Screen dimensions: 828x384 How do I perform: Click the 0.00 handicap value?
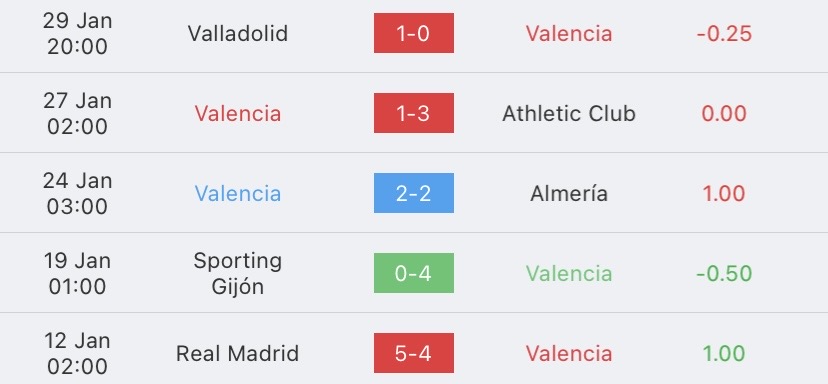(x=724, y=114)
